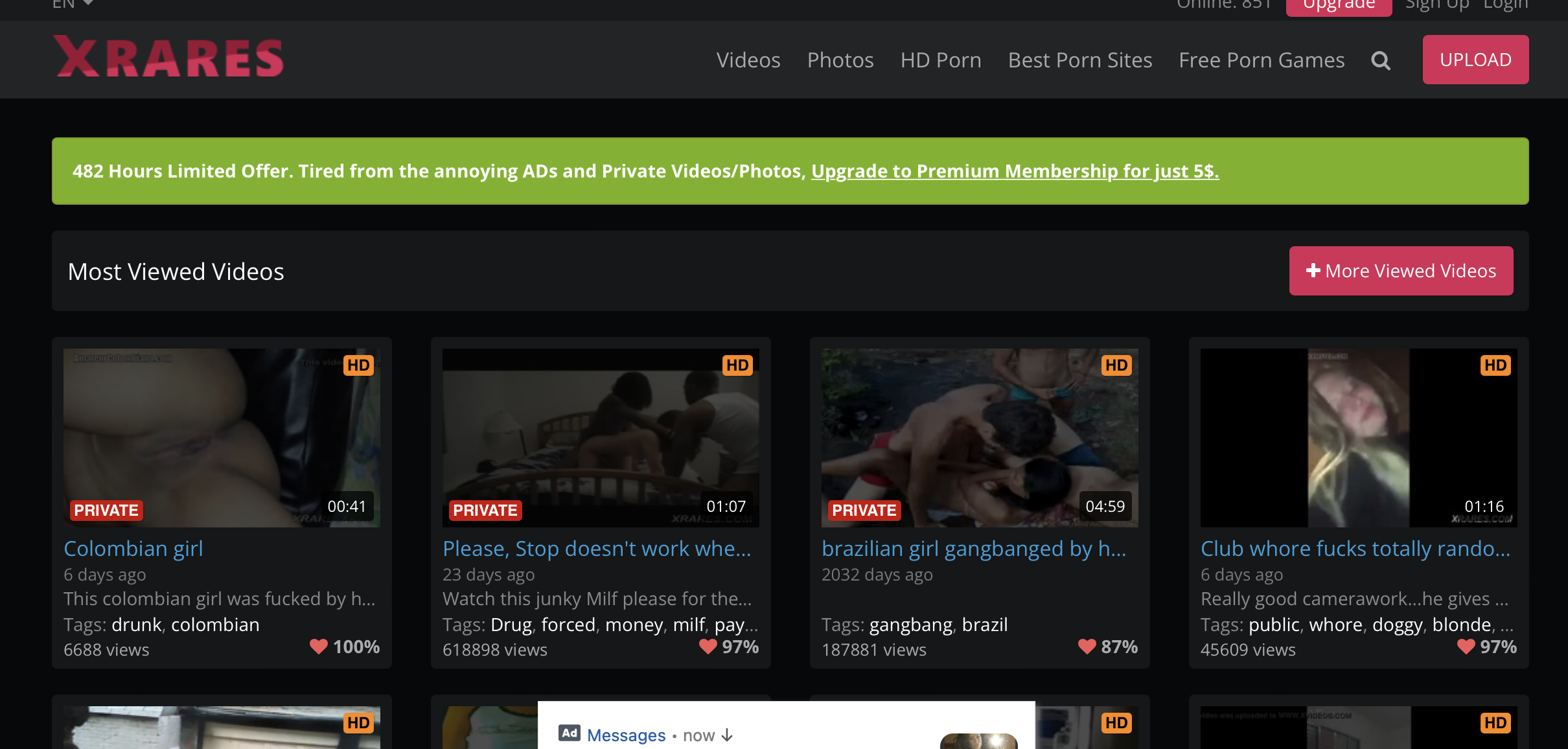The height and width of the screenshot is (749, 1568).
Task: Select the 'gangbang' tag
Action: pos(911,626)
